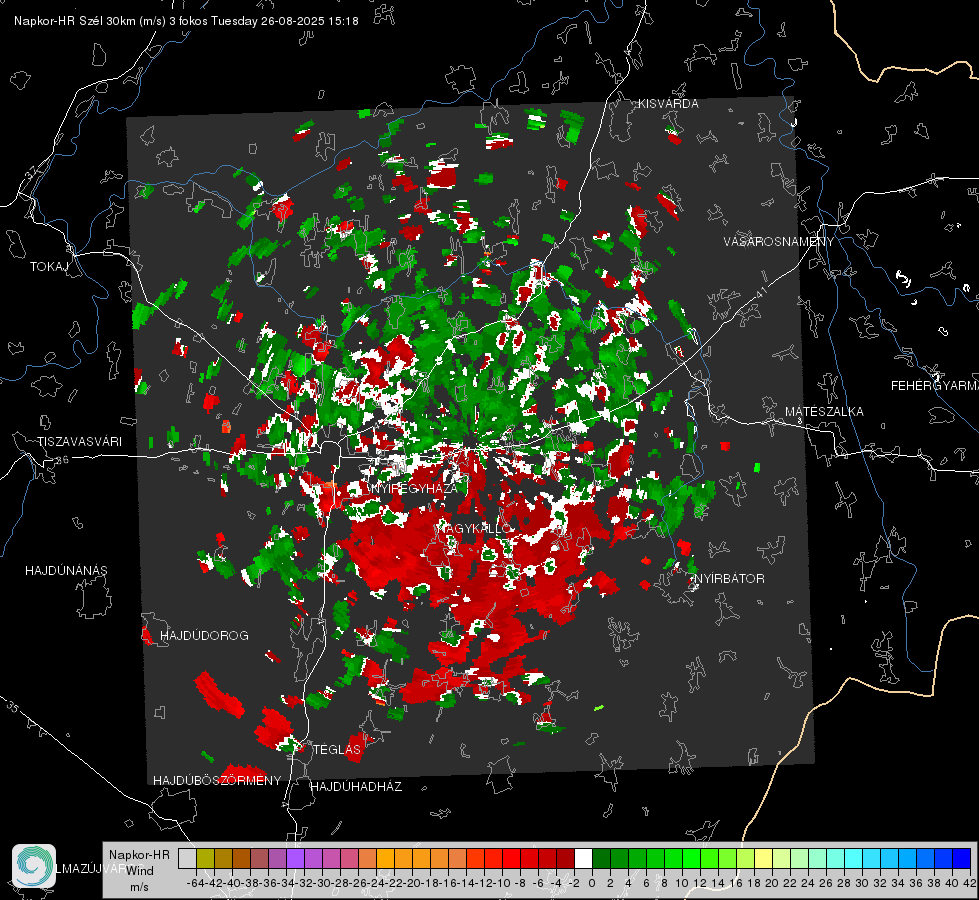Click the FEHÉRGYARMAT label at the right edge
Image resolution: width=979 pixels, height=900 pixels.
935,386
